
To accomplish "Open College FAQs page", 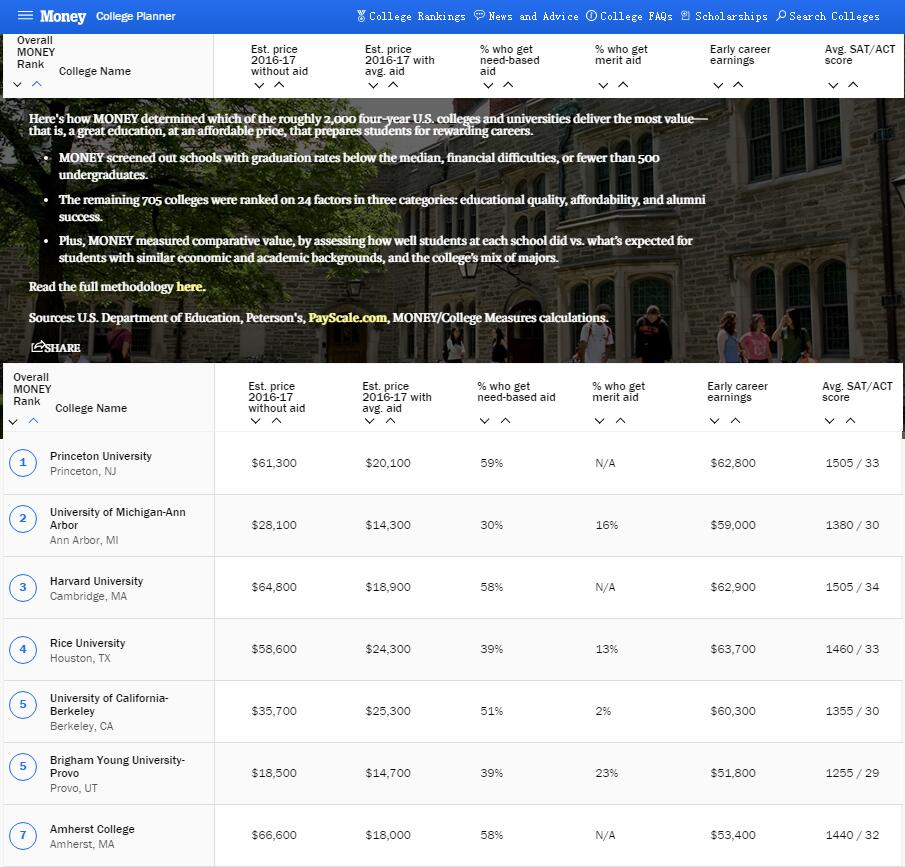I will [x=629, y=16].
